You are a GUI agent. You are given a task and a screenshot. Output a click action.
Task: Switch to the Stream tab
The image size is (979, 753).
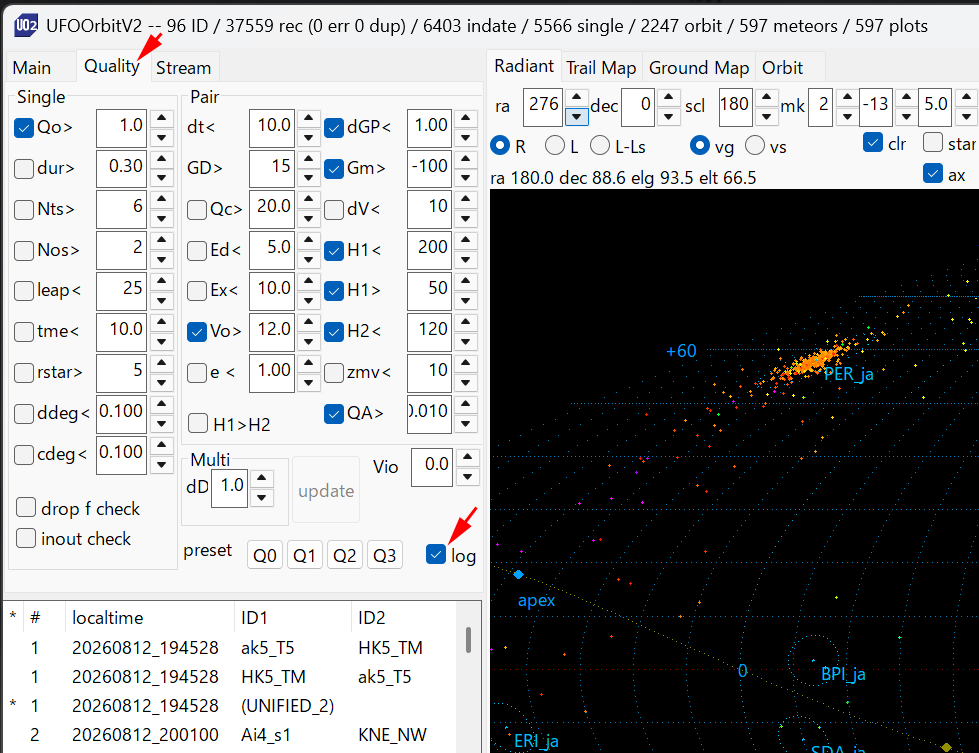[184, 67]
